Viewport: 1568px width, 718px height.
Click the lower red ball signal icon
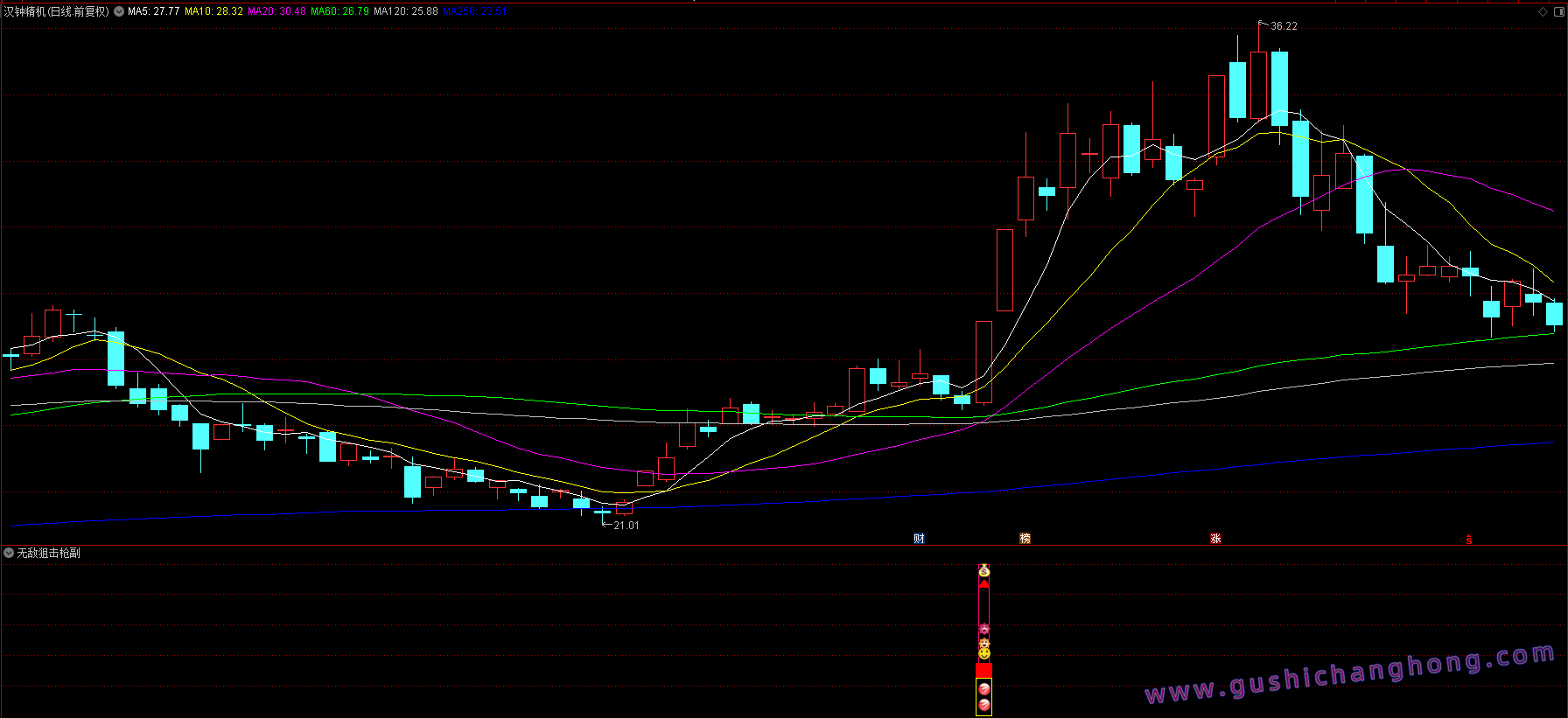[983, 705]
